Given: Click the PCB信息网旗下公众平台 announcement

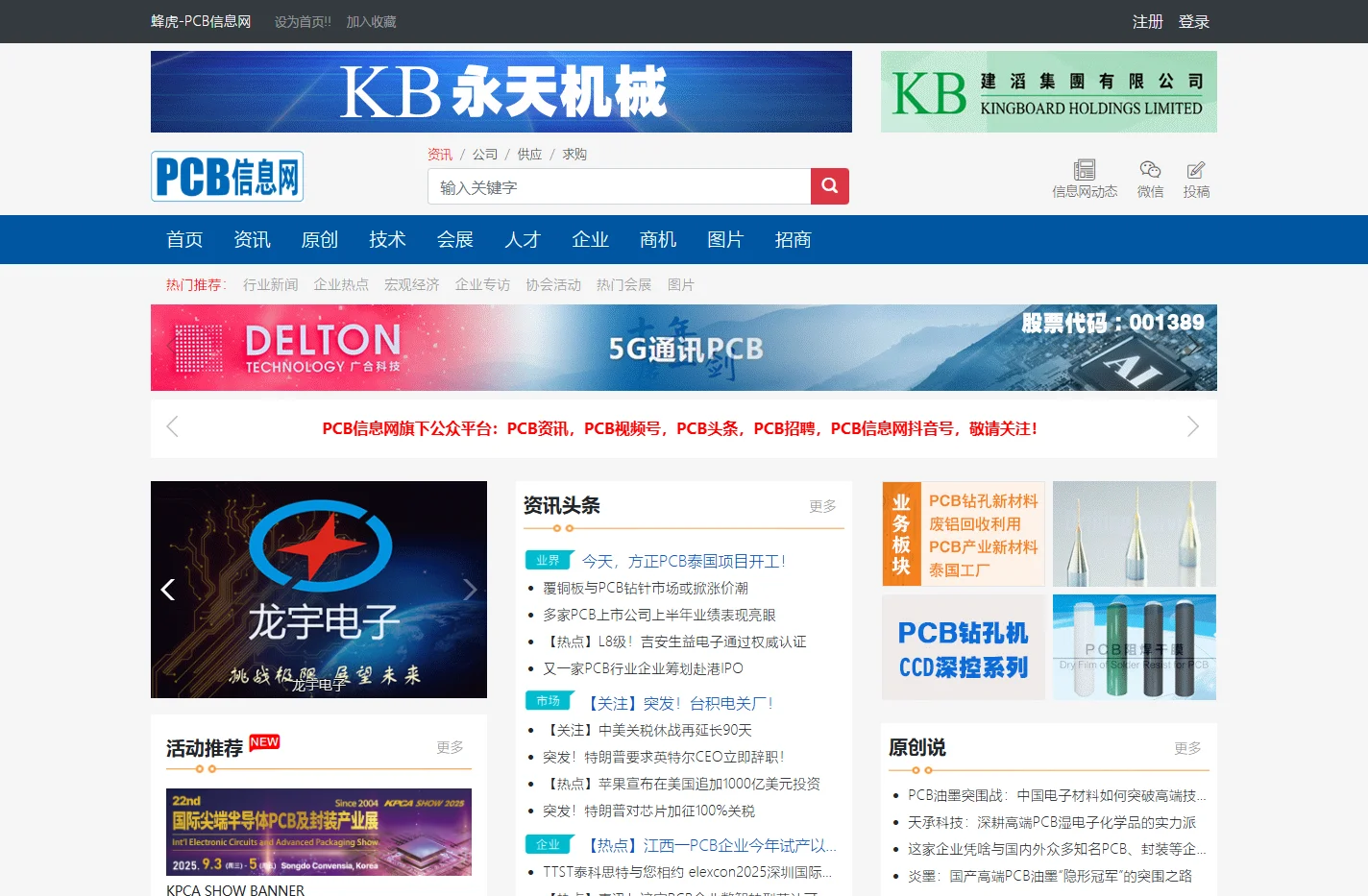Looking at the screenshot, I should tap(679, 428).
